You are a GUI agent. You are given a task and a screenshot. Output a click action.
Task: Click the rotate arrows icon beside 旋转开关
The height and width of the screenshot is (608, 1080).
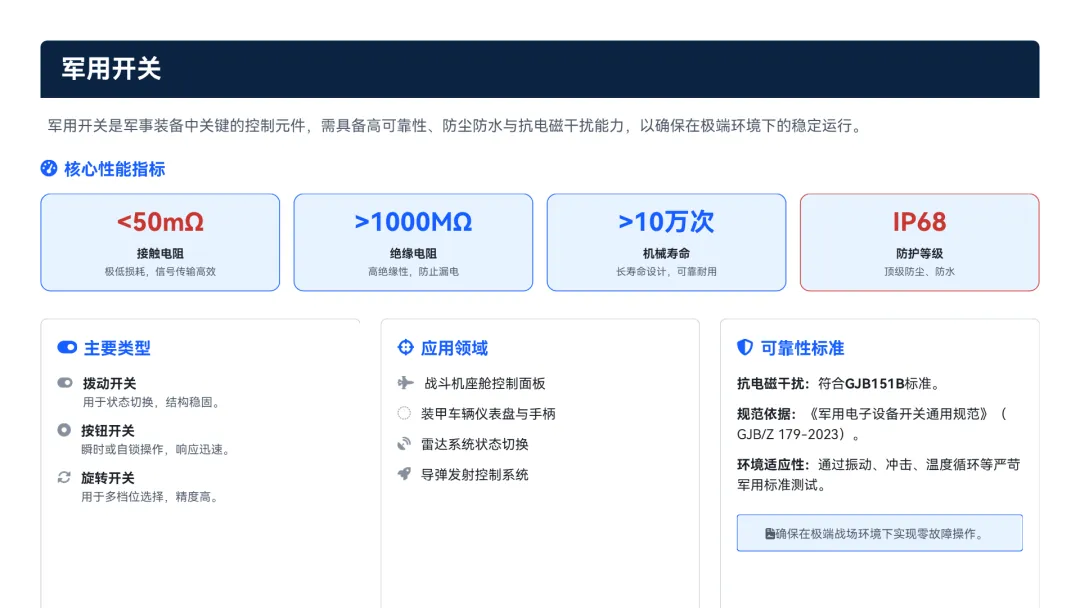[x=64, y=477]
